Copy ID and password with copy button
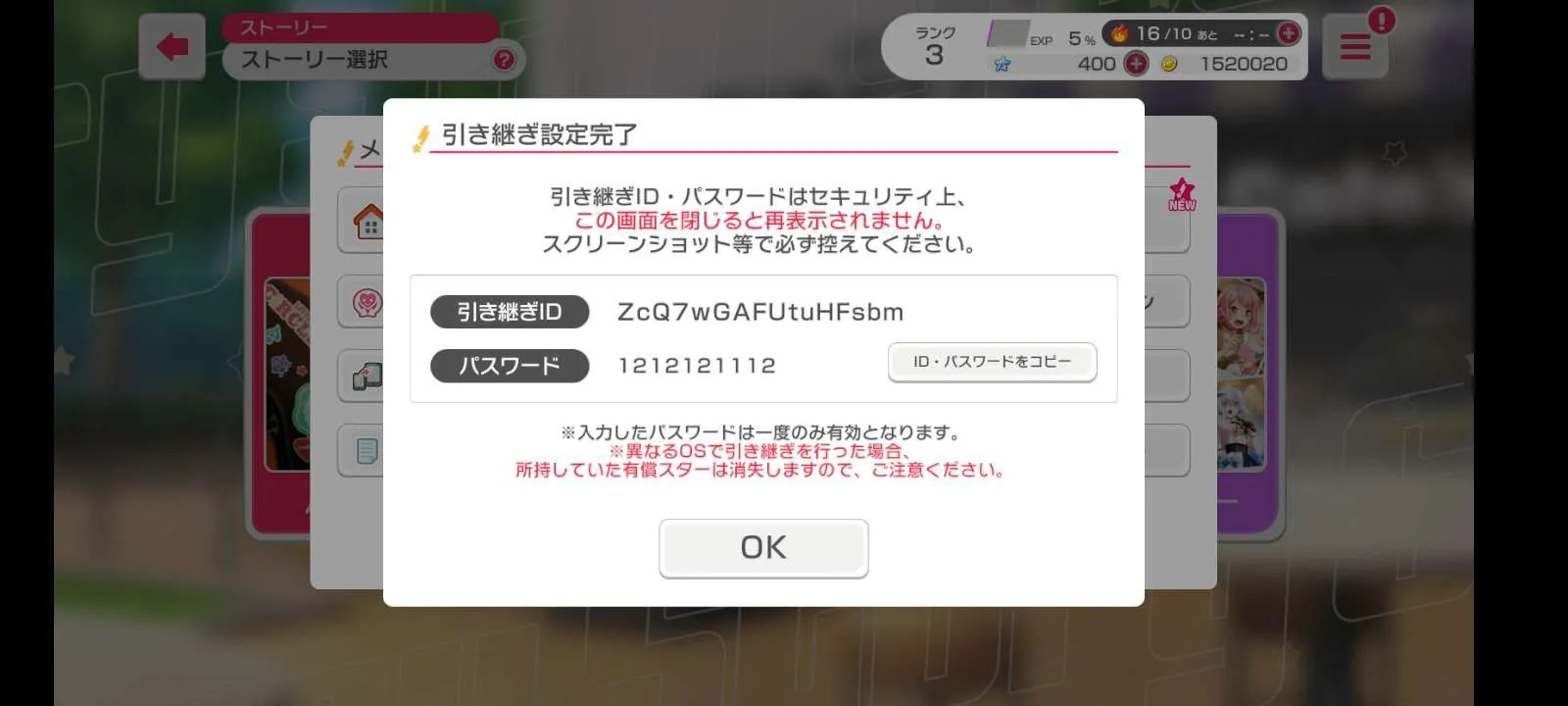Screen dimensions: 1568x706 [x=992, y=362]
